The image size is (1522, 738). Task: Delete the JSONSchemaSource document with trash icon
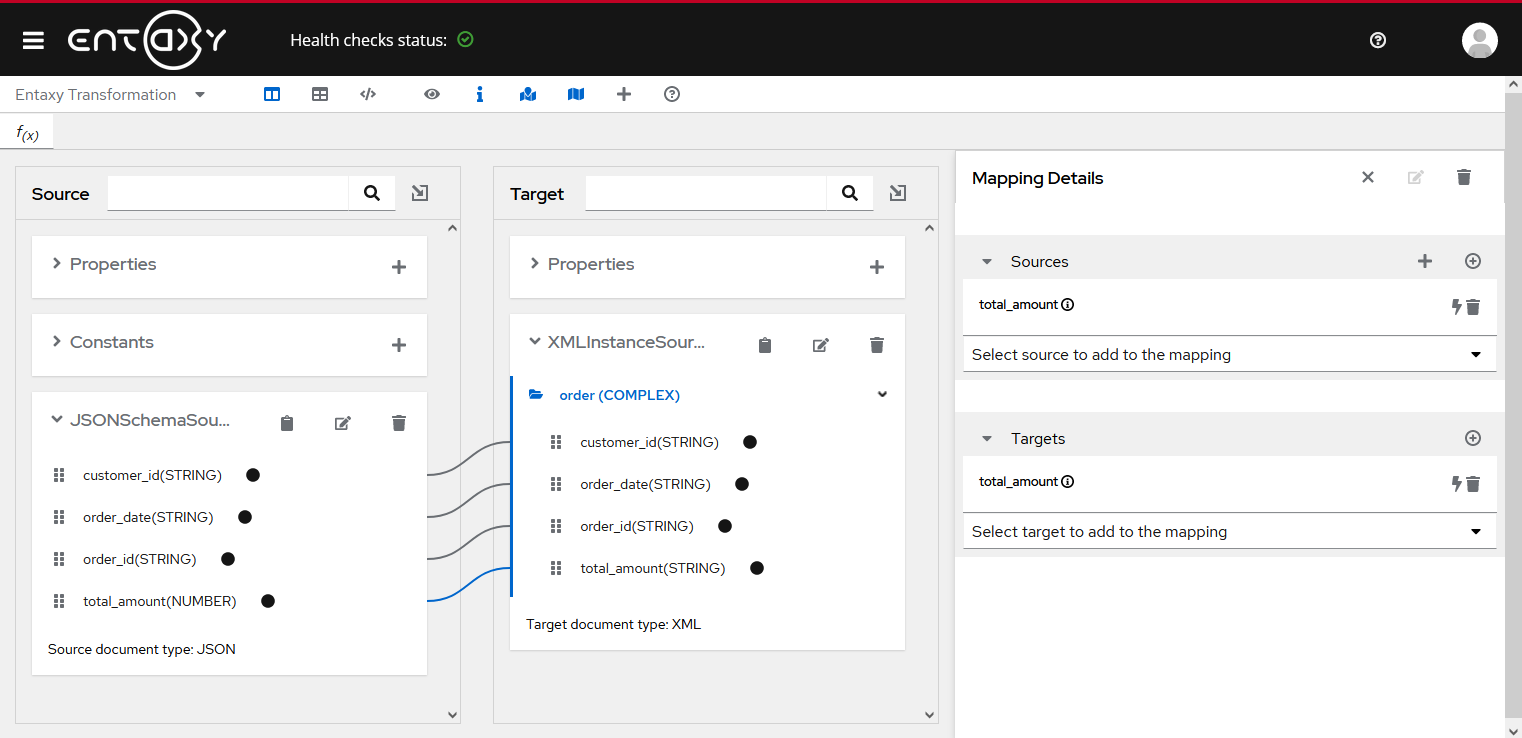coord(399,423)
